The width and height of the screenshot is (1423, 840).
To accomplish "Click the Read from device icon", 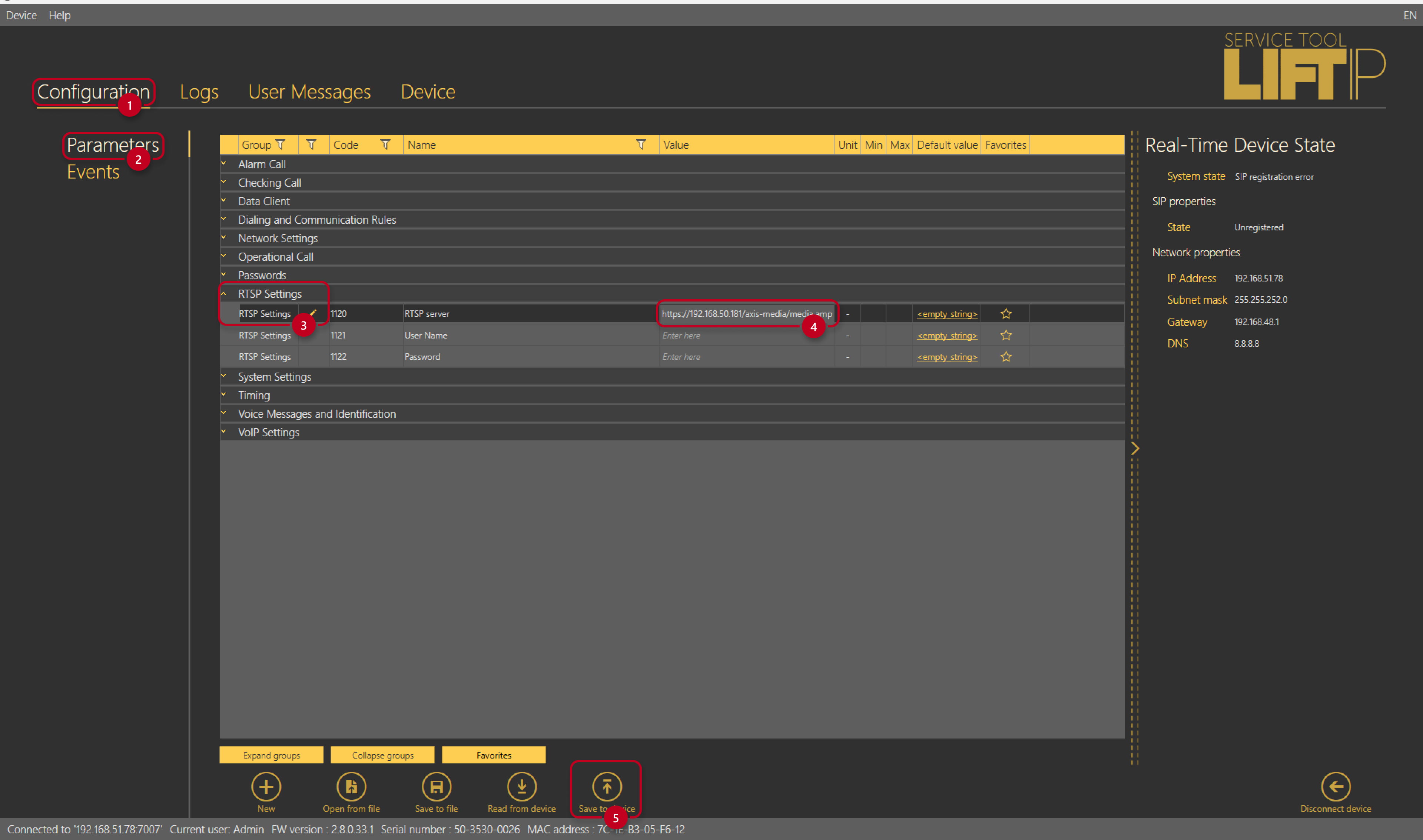I will (521, 786).
